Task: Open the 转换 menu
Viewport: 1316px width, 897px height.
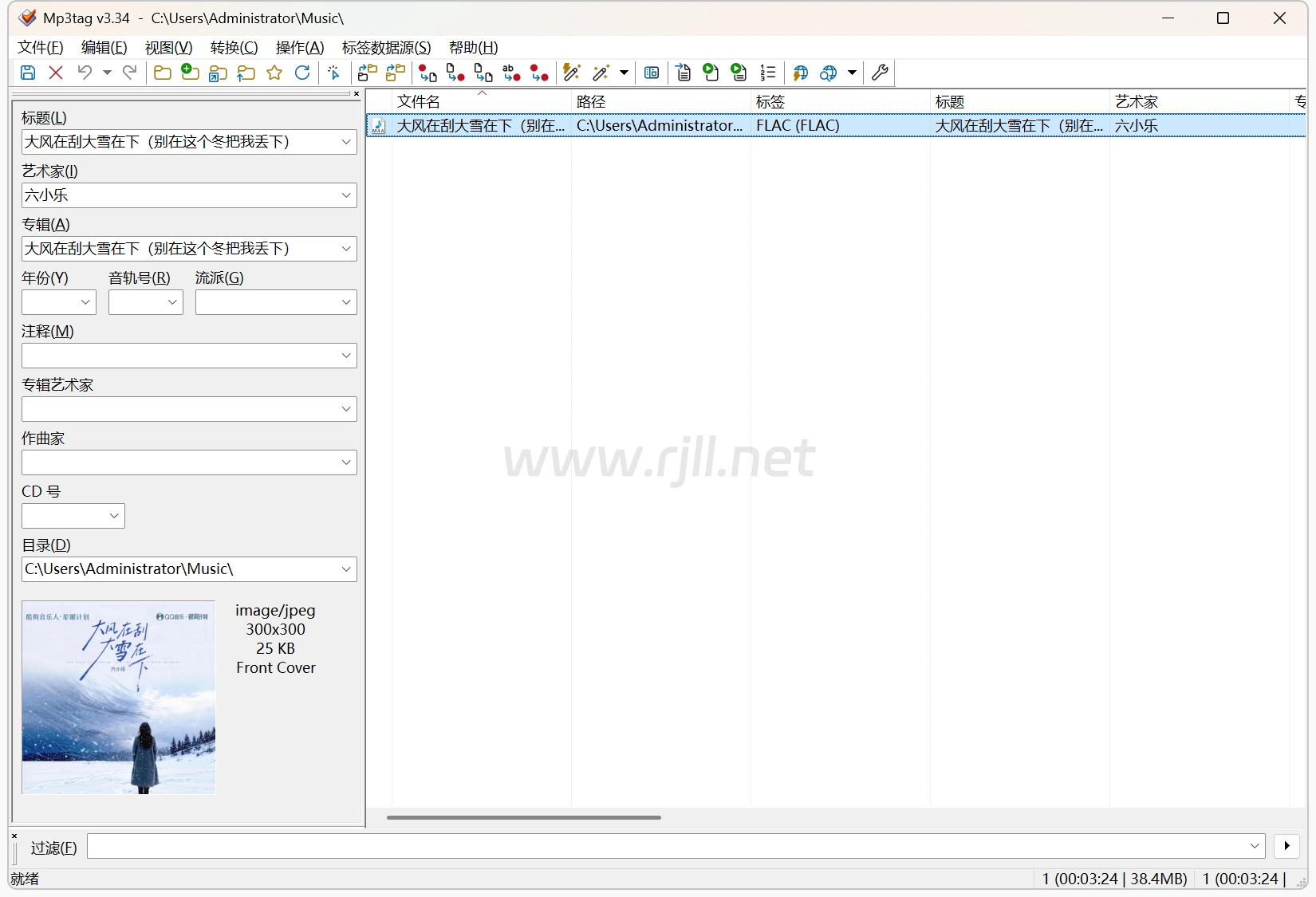Action: point(234,48)
